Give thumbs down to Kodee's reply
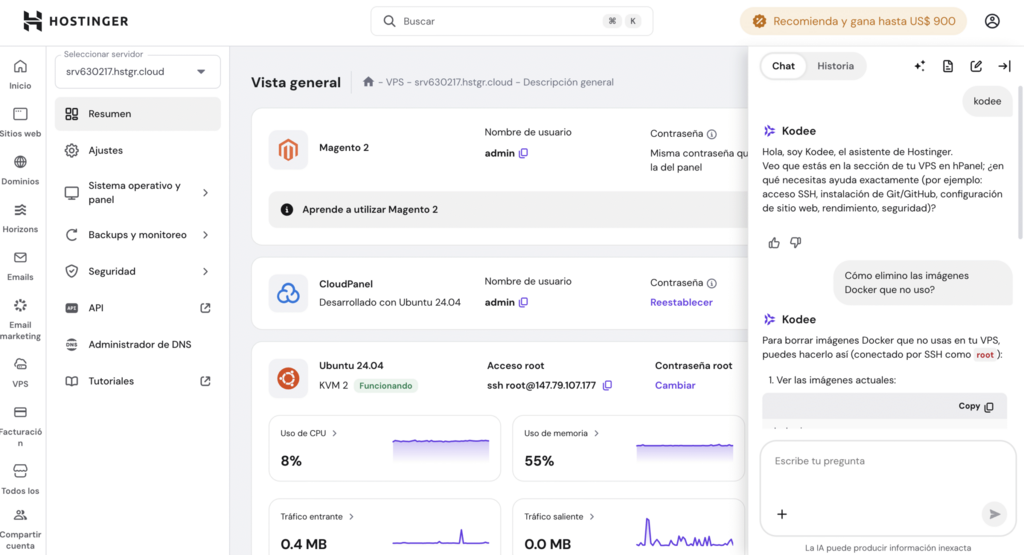 [795, 243]
